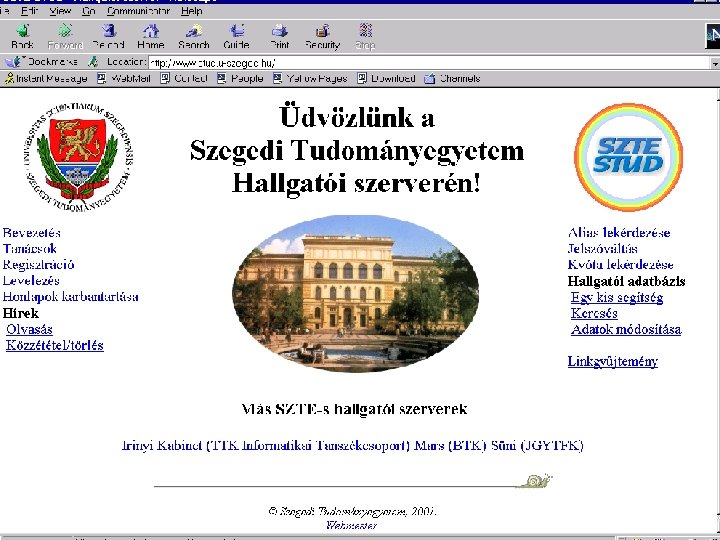
Task: Open the Go menu
Action: (x=89, y=11)
